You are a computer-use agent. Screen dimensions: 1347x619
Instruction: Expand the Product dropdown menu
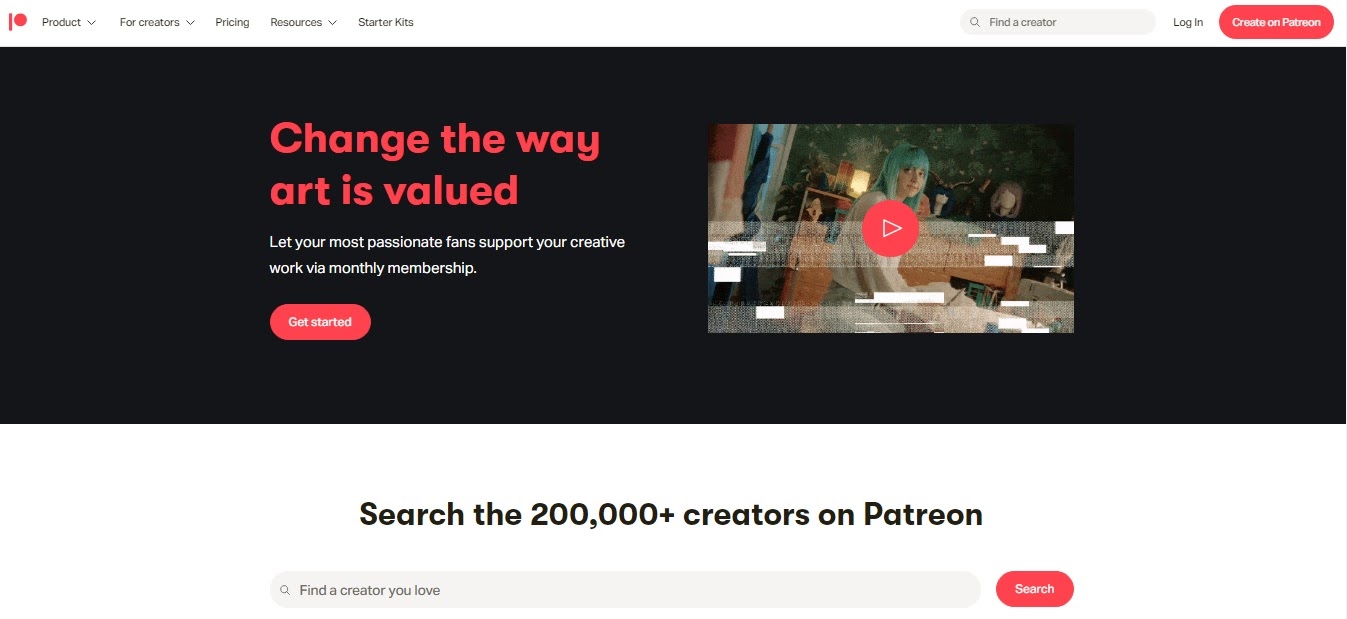[69, 22]
